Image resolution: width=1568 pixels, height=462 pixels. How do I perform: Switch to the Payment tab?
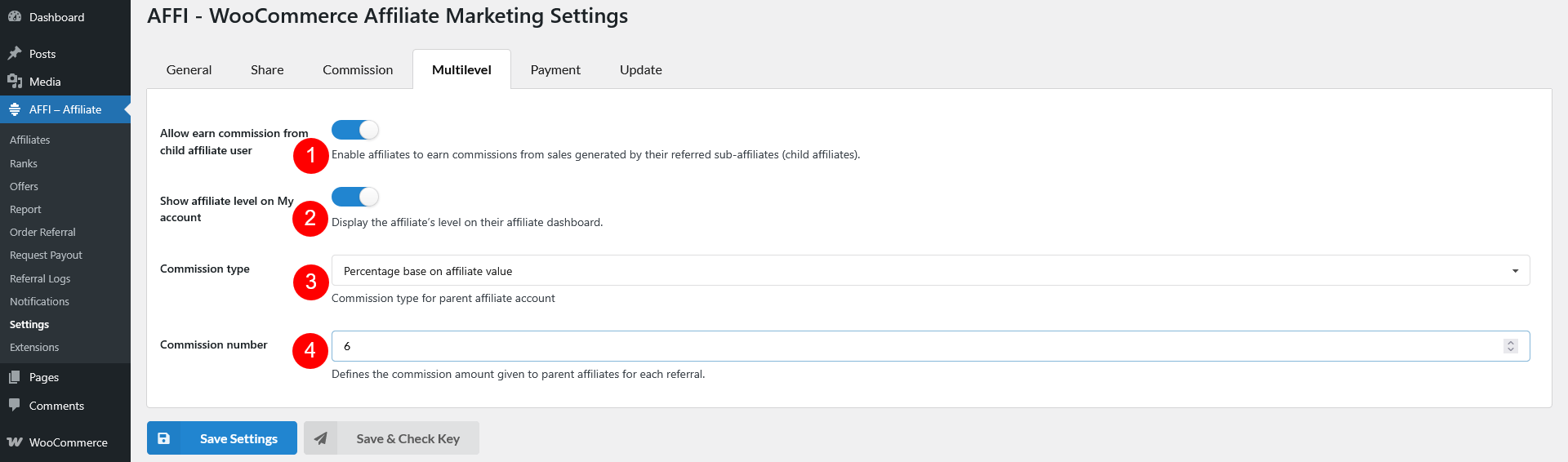(555, 69)
